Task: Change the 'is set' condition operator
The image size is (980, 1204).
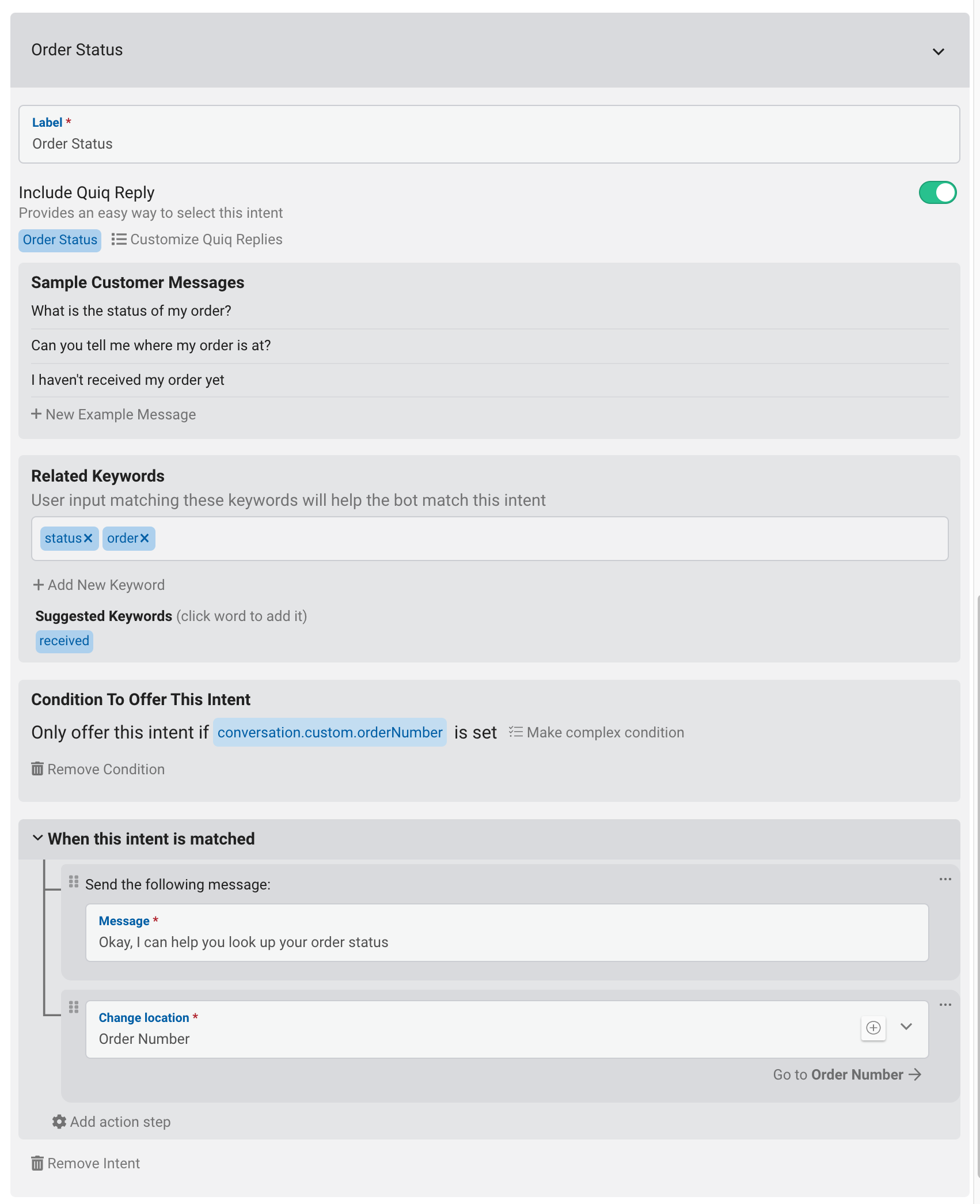Action: pyautogui.click(x=475, y=733)
